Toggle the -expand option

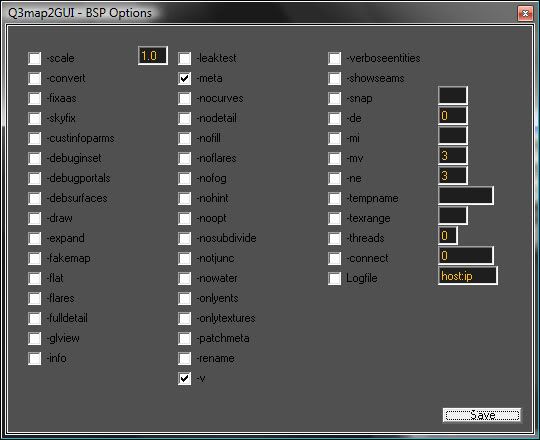click(34, 238)
